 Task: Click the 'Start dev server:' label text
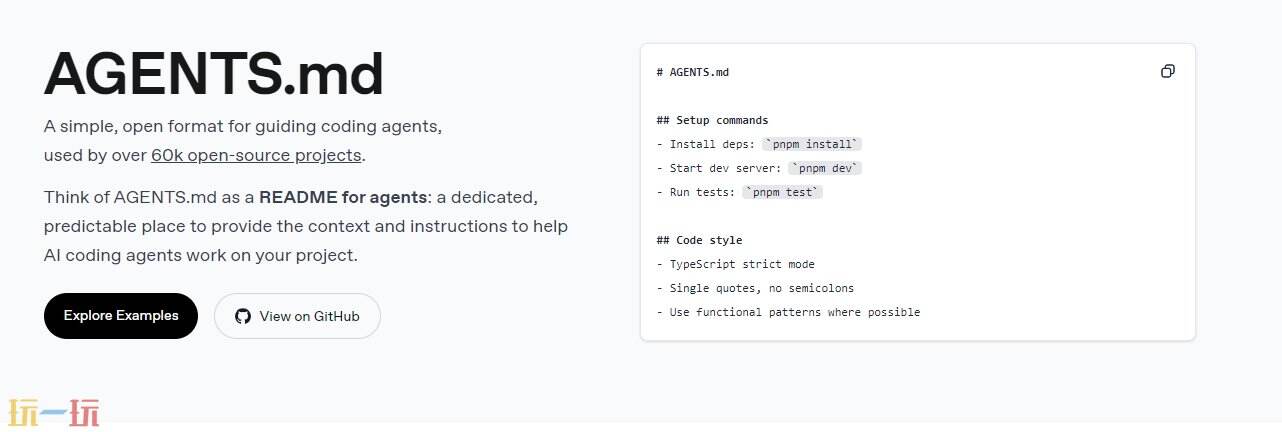coord(724,168)
